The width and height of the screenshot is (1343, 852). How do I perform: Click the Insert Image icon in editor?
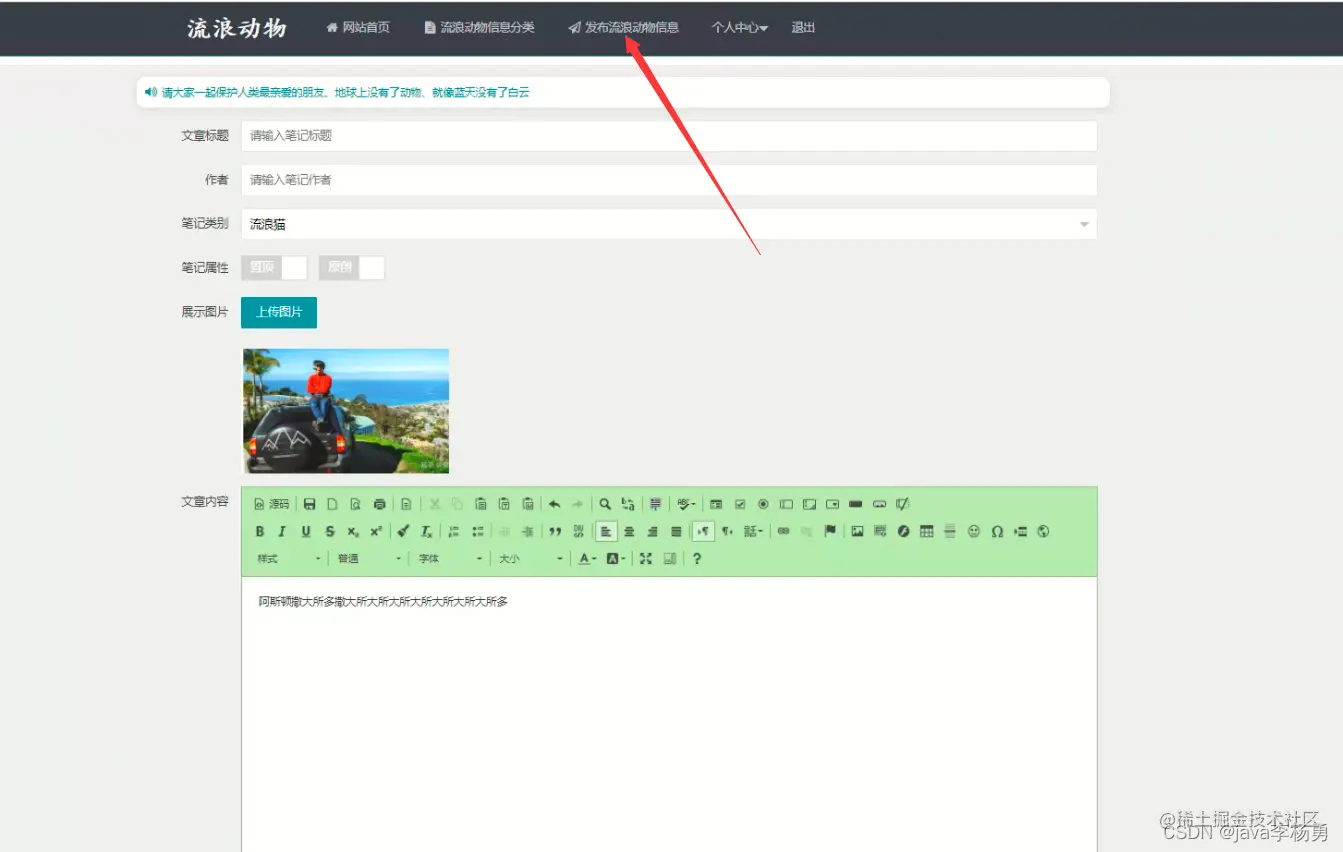tap(857, 531)
